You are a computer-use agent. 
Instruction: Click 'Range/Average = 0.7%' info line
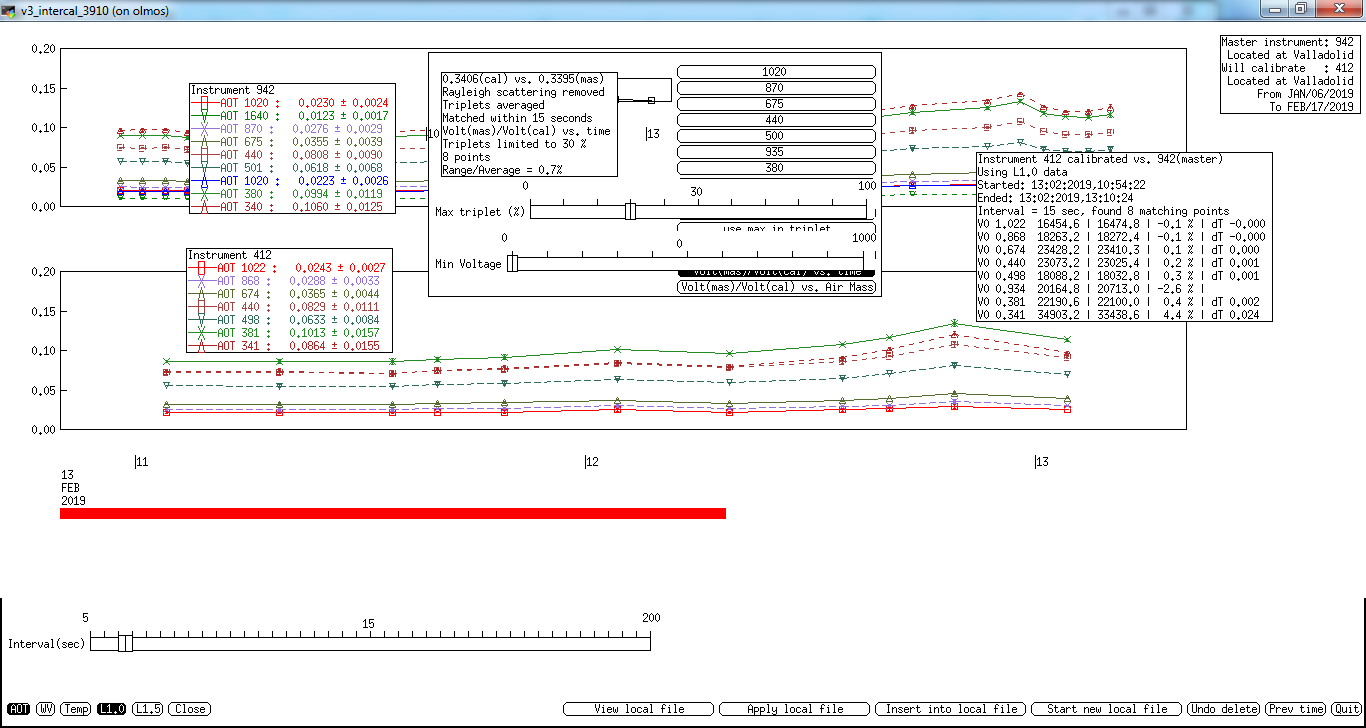coord(502,169)
